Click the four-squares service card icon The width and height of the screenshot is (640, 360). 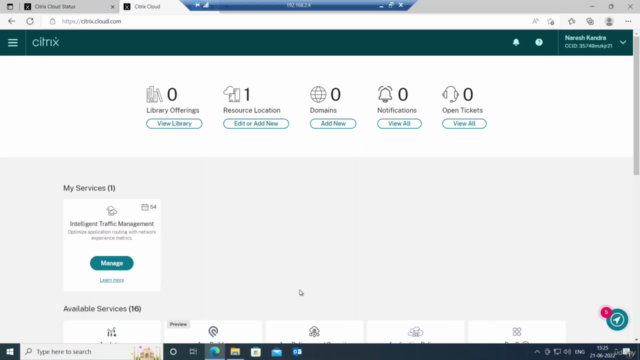(x=517, y=331)
